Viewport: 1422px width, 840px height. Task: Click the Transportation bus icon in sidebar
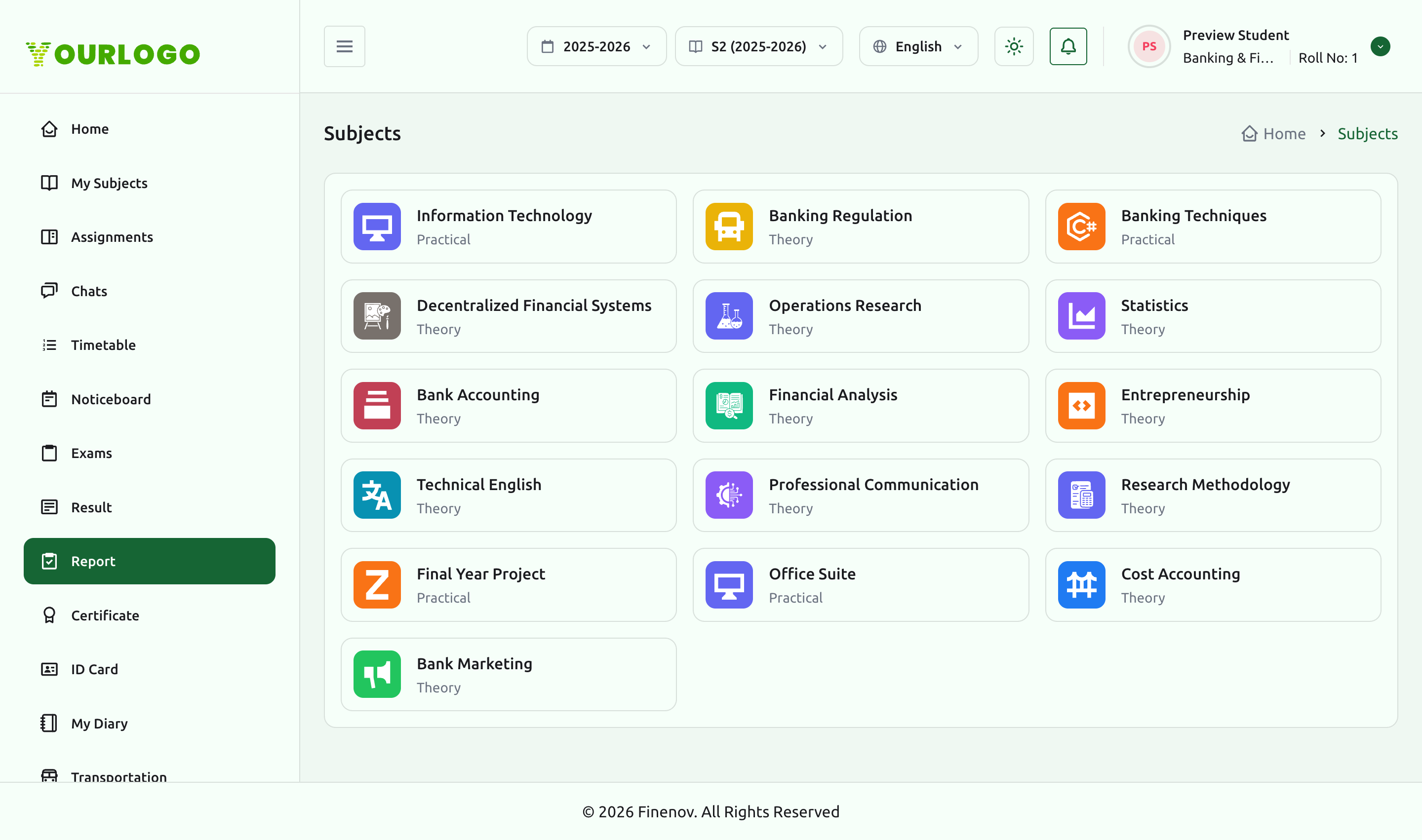[x=49, y=776]
